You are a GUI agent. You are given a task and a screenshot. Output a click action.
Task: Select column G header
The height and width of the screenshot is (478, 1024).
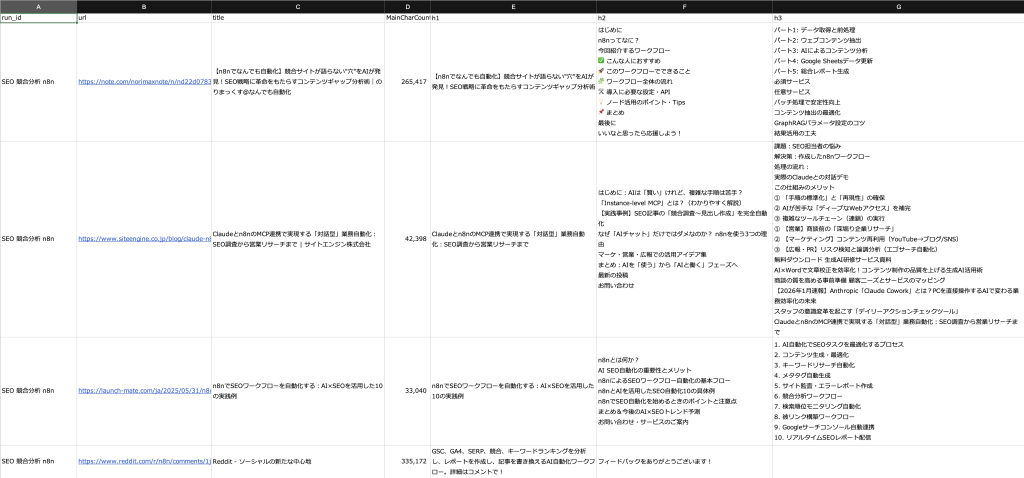point(898,7)
